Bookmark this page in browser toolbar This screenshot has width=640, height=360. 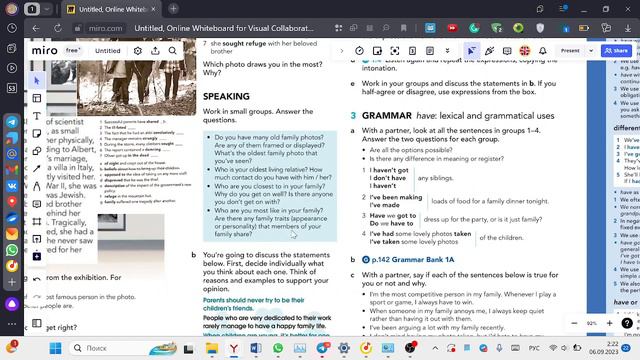(404, 28)
